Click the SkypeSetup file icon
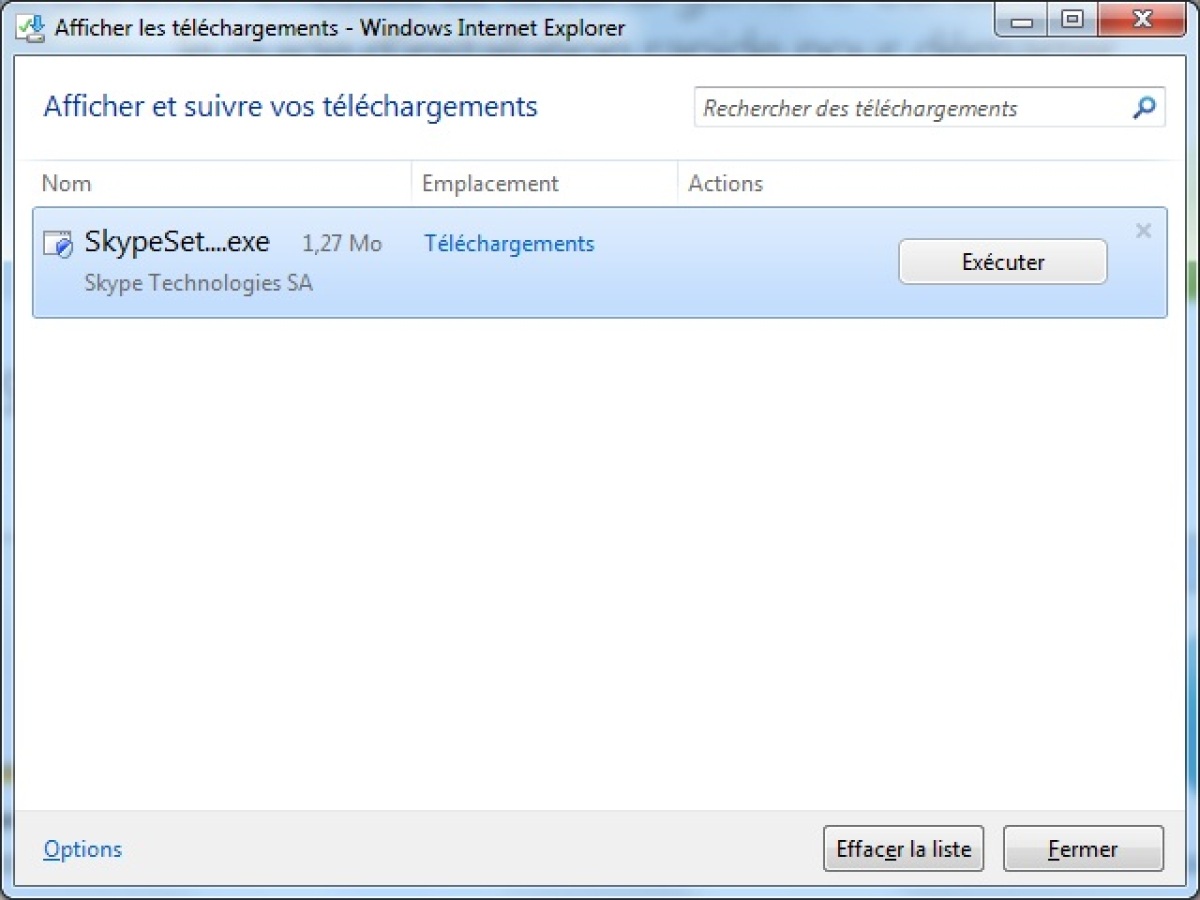 pos(59,244)
